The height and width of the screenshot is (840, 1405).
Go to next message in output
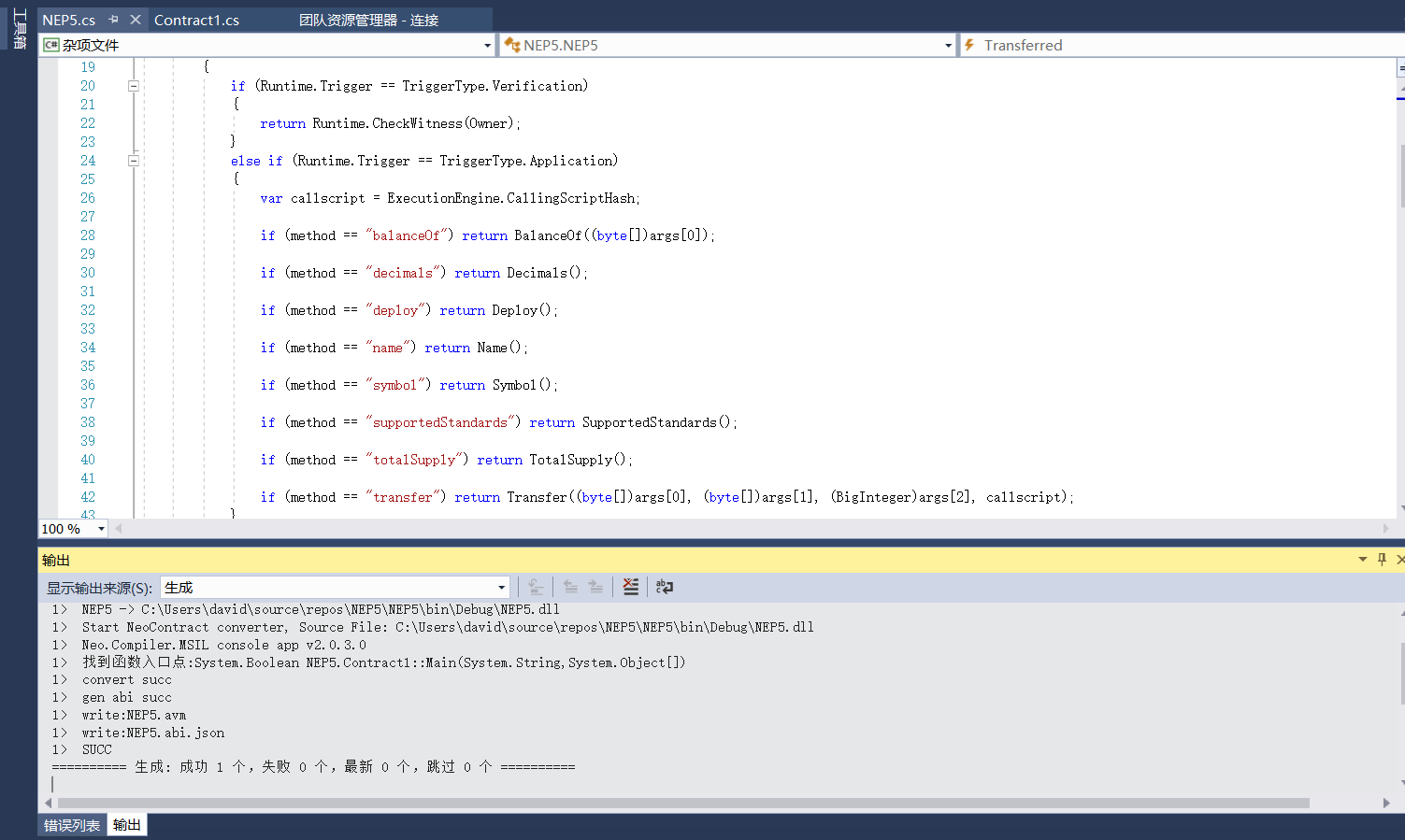point(595,587)
